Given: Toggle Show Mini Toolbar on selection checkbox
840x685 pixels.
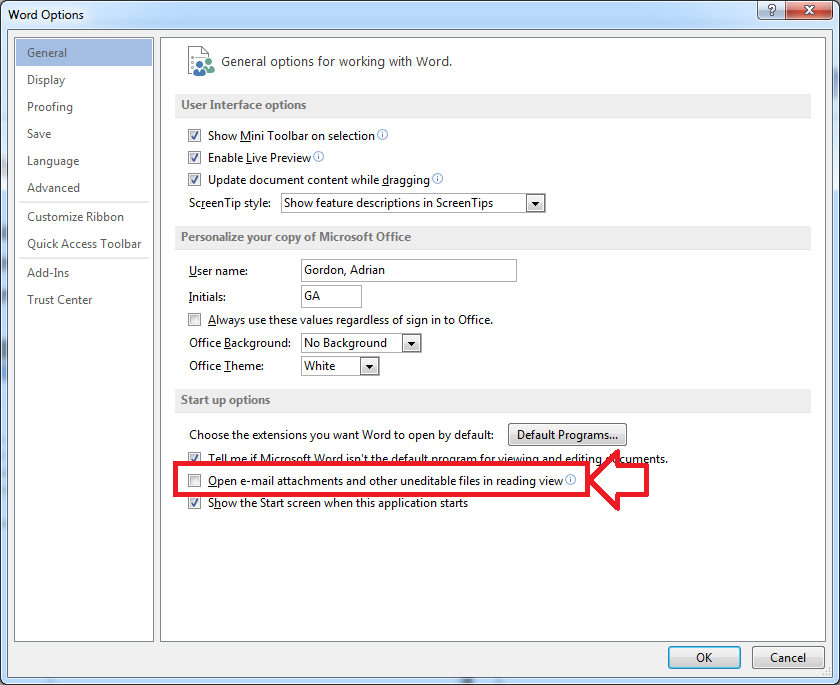Looking at the screenshot, I should [x=194, y=136].
